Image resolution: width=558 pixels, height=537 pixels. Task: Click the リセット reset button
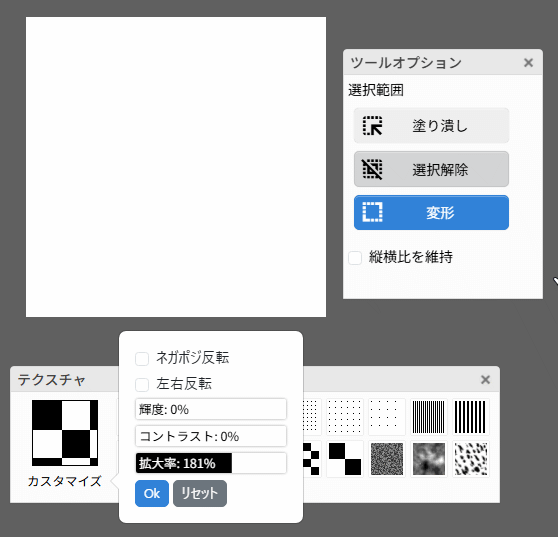(200, 494)
